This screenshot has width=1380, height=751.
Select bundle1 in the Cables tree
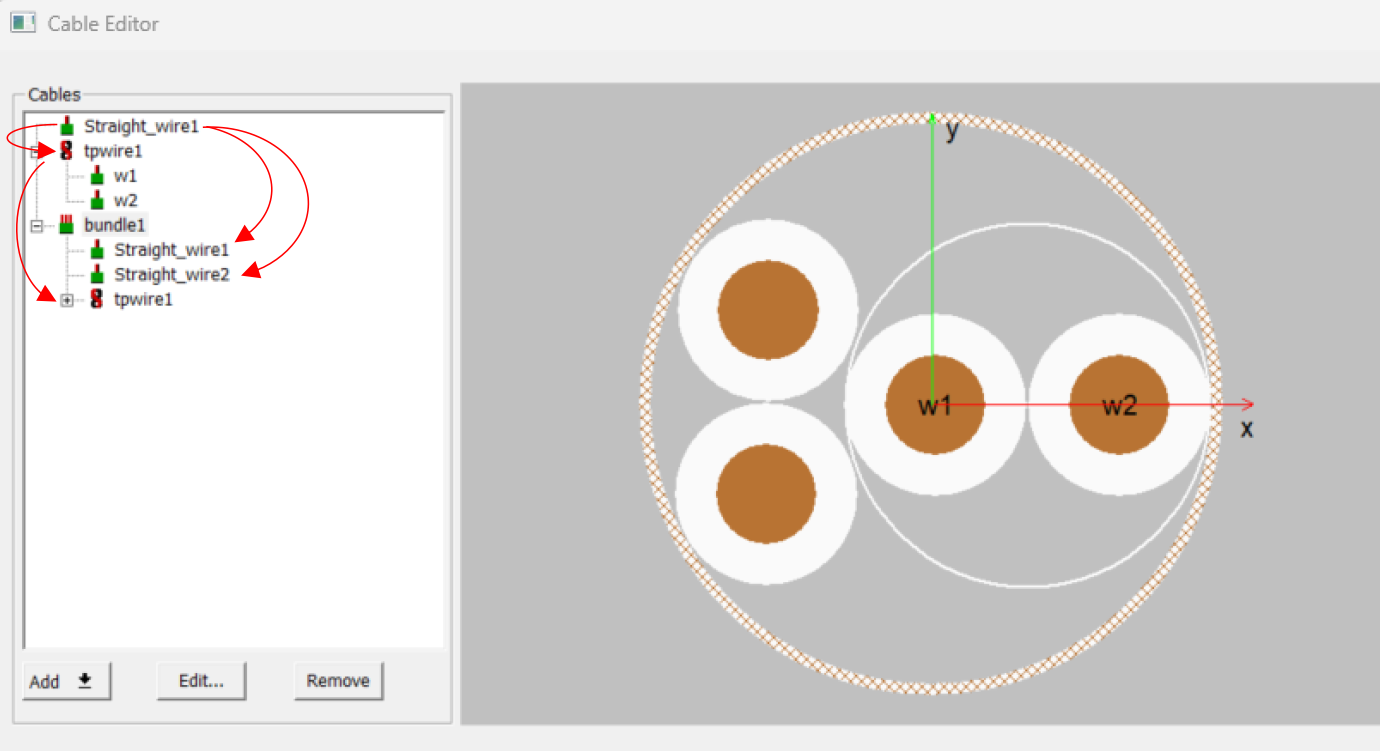point(114,224)
